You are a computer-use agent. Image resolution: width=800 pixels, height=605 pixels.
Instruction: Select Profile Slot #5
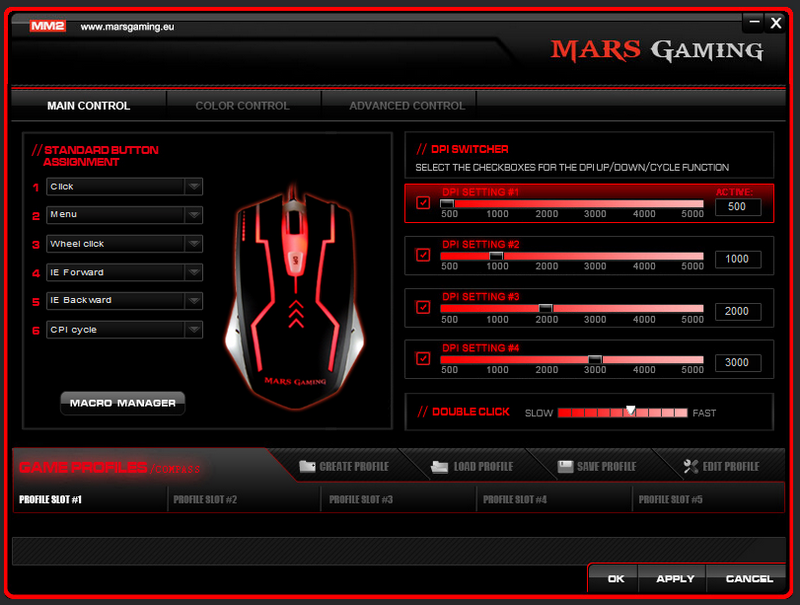pos(708,499)
